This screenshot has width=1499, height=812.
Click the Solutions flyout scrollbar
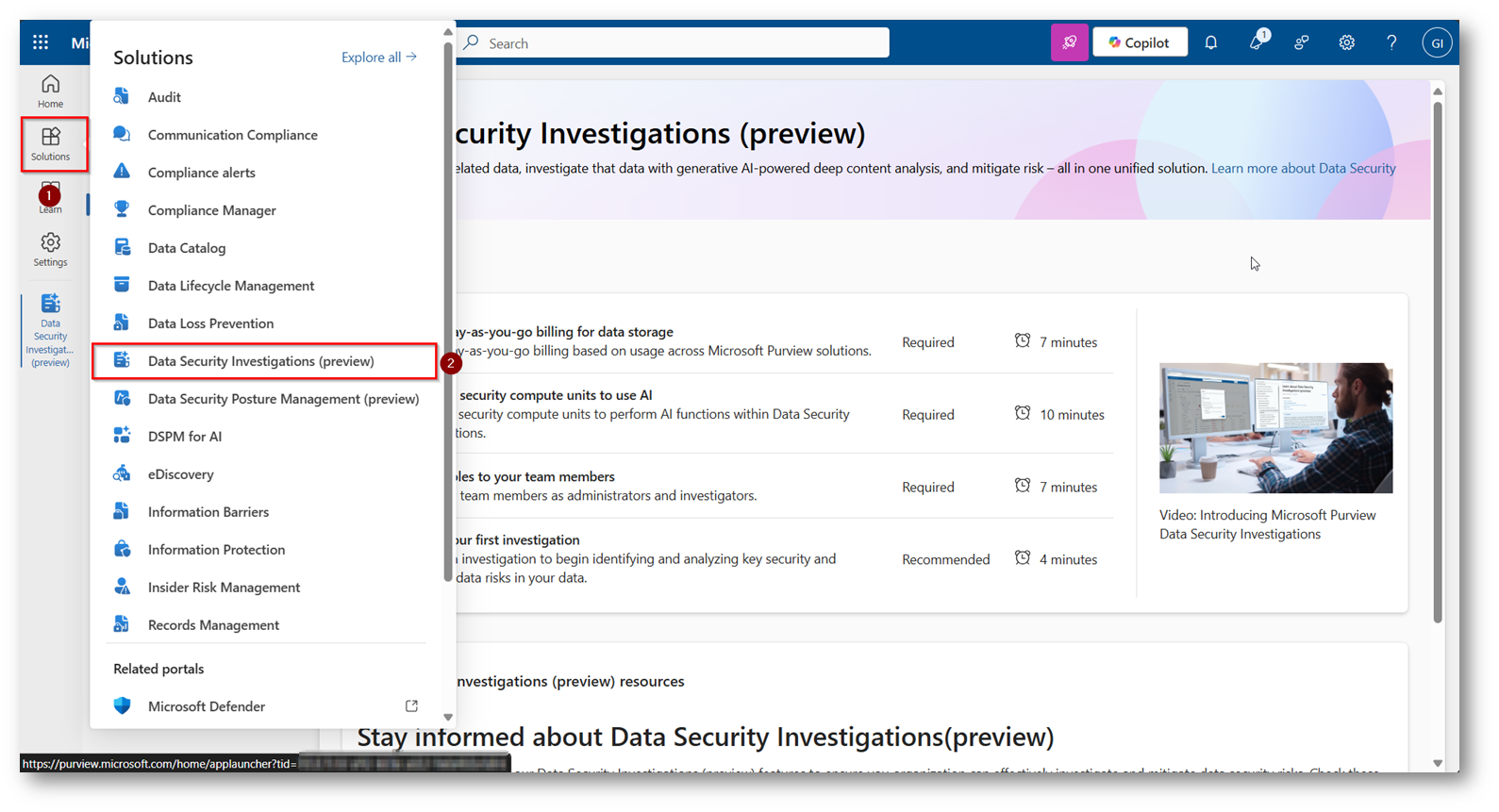[448, 311]
